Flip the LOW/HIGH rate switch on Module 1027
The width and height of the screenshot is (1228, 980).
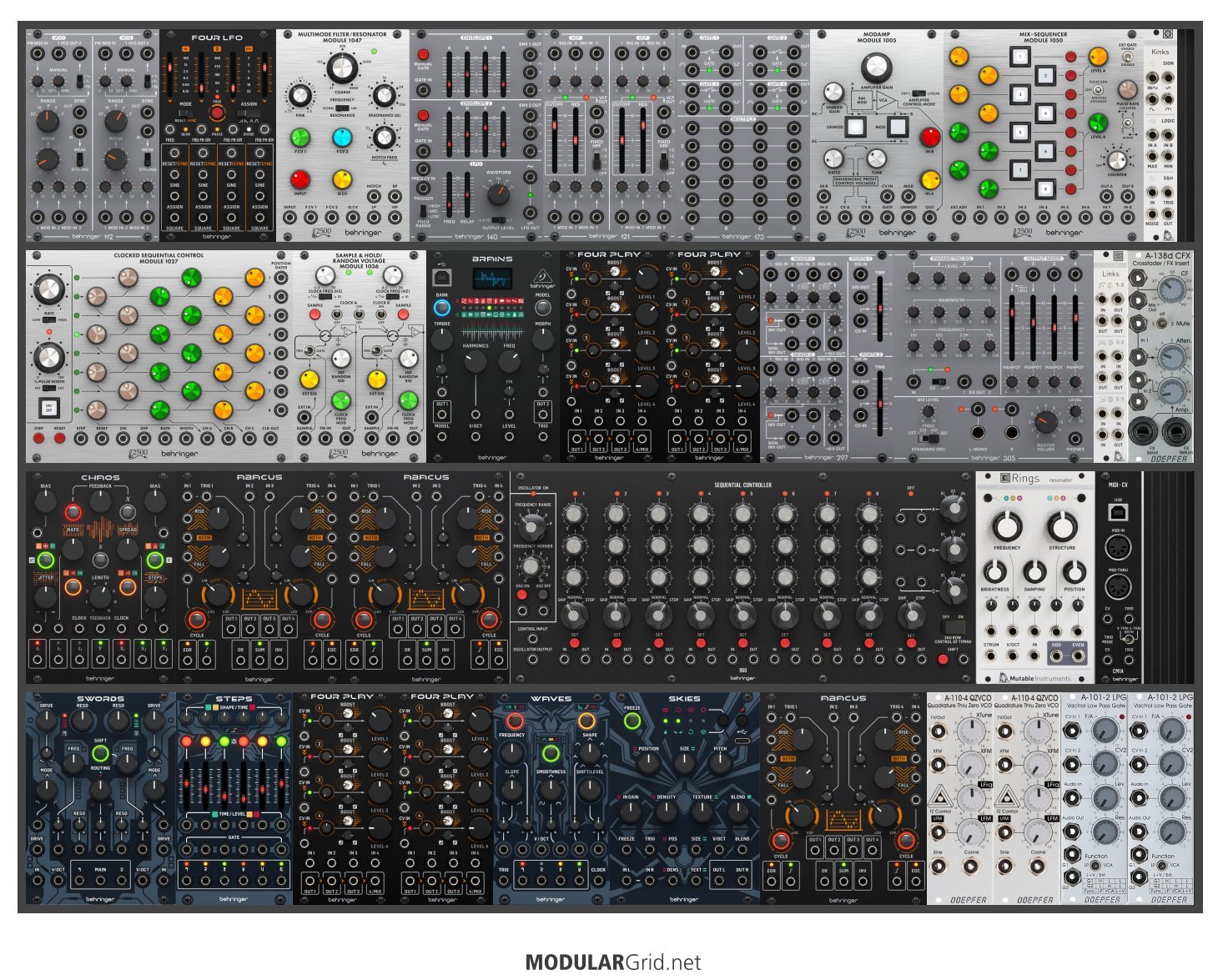[49, 319]
